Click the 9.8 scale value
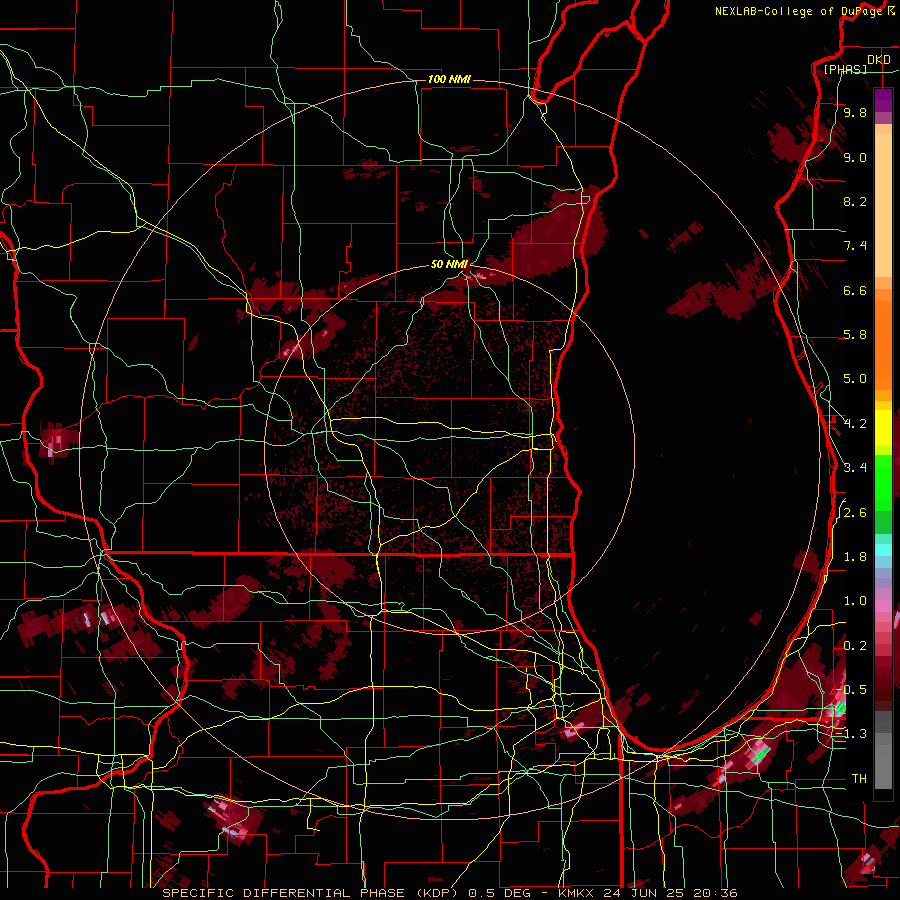900x900 pixels. 855,112
